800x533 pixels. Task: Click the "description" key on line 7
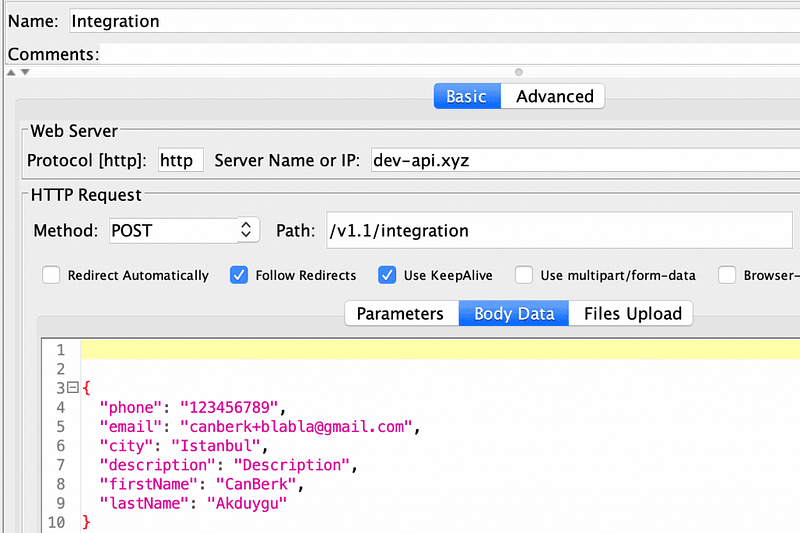point(158,465)
